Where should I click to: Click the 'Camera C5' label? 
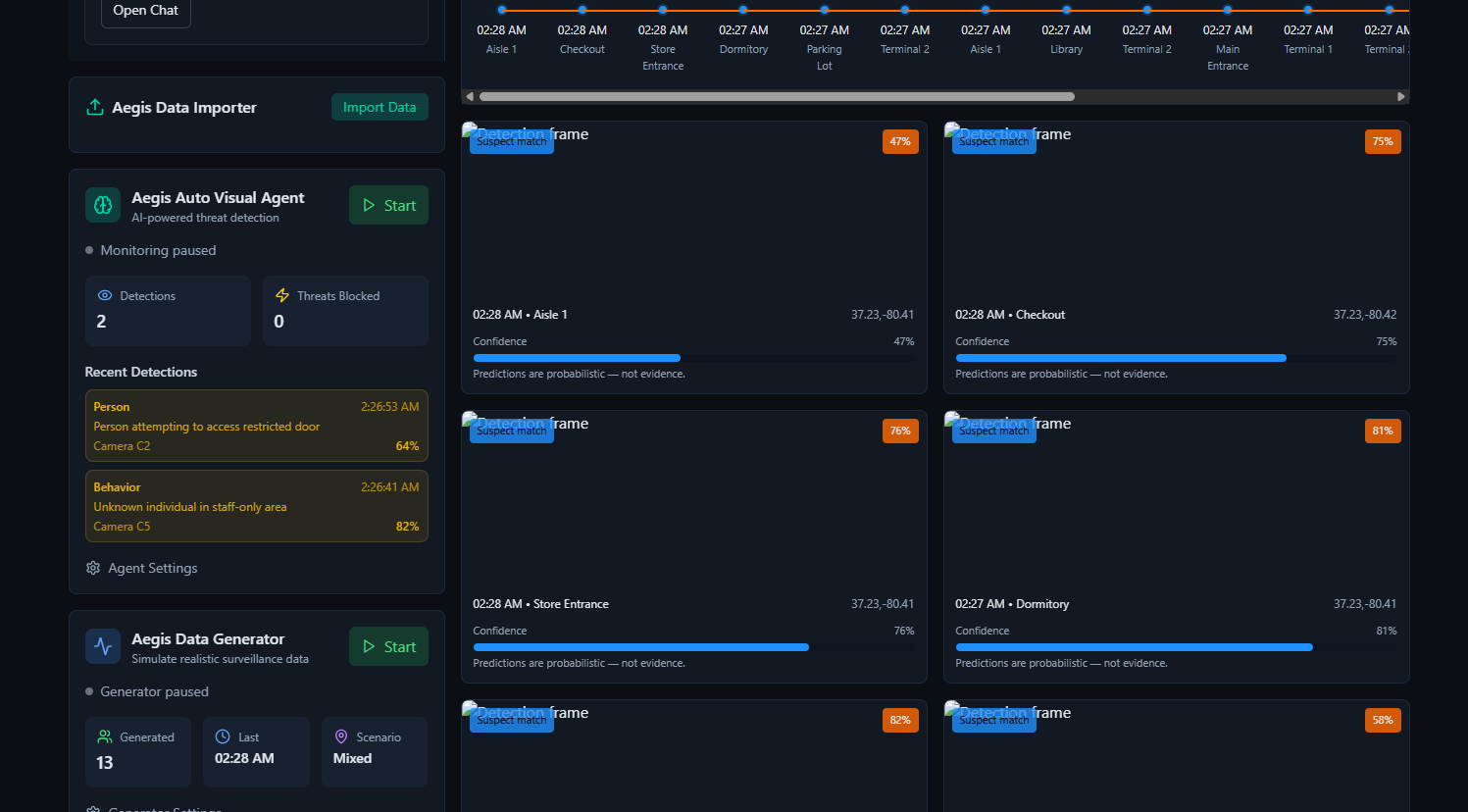[122, 527]
